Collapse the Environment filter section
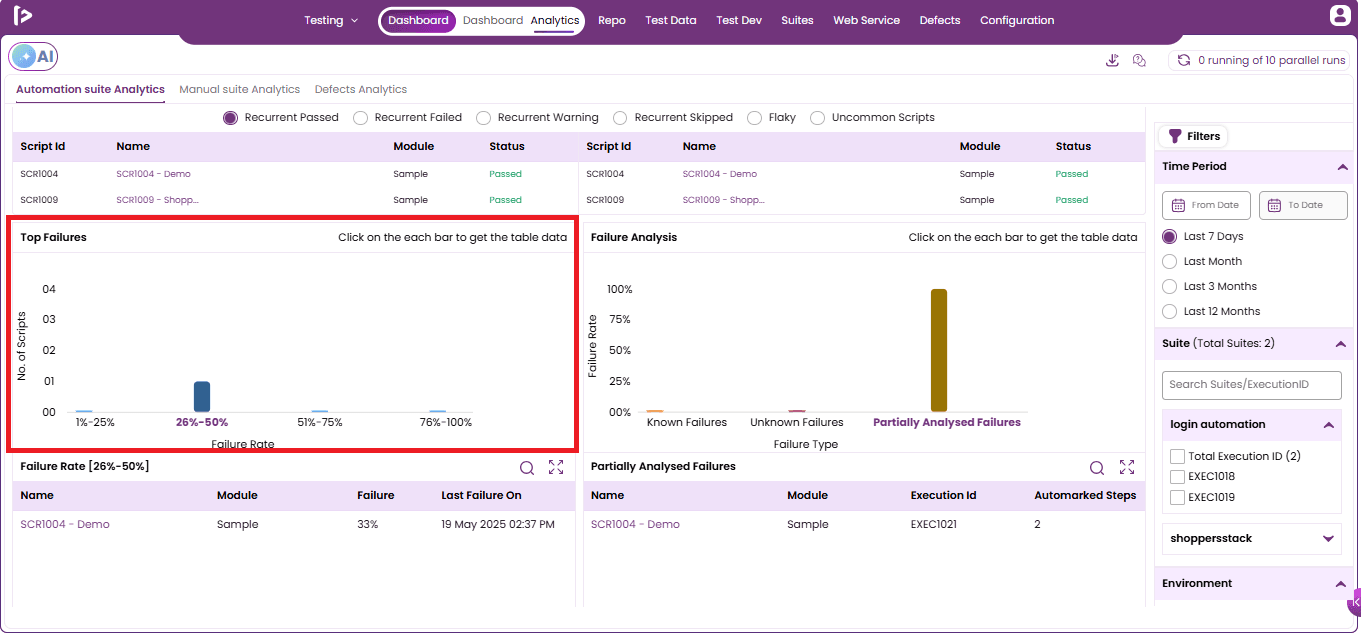This screenshot has height=635, width=1361. click(1342, 584)
